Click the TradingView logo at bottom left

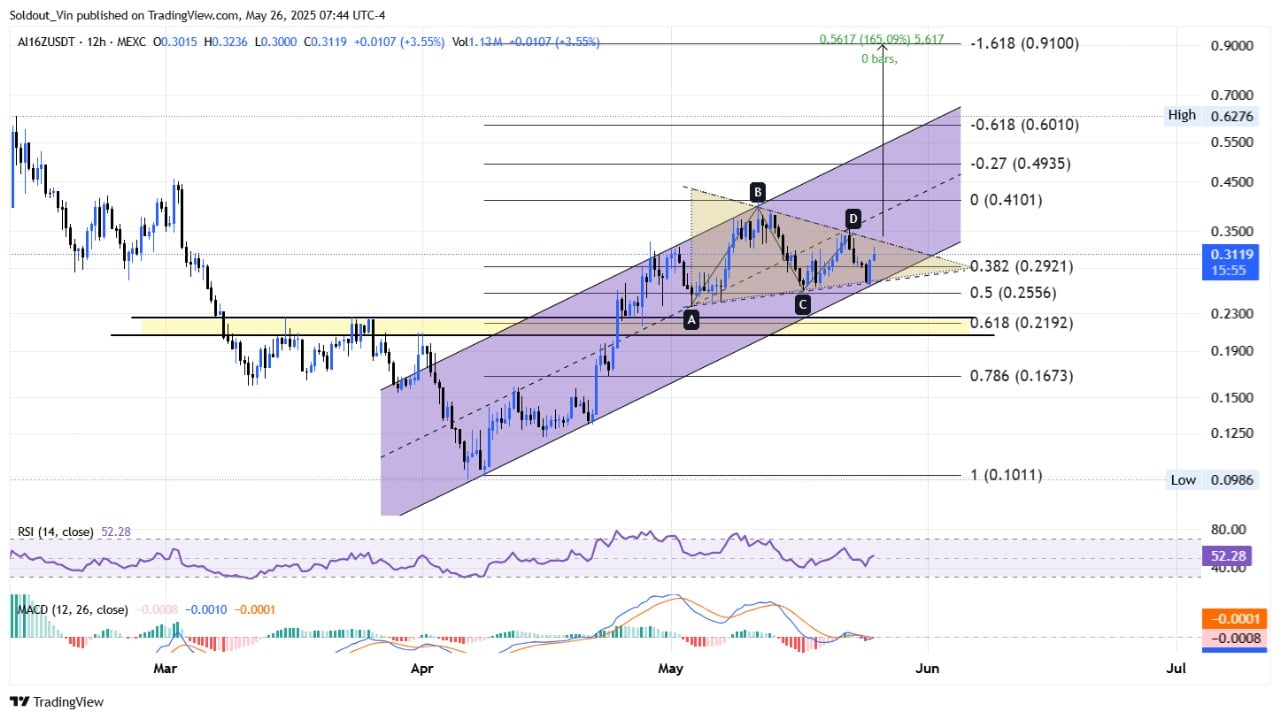coord(57,702)
